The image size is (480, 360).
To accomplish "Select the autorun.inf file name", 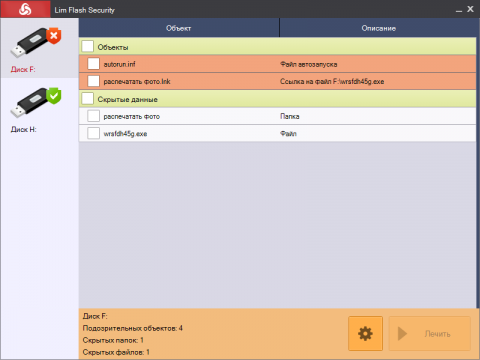I will pyautogui.click(x=119, y=64).
